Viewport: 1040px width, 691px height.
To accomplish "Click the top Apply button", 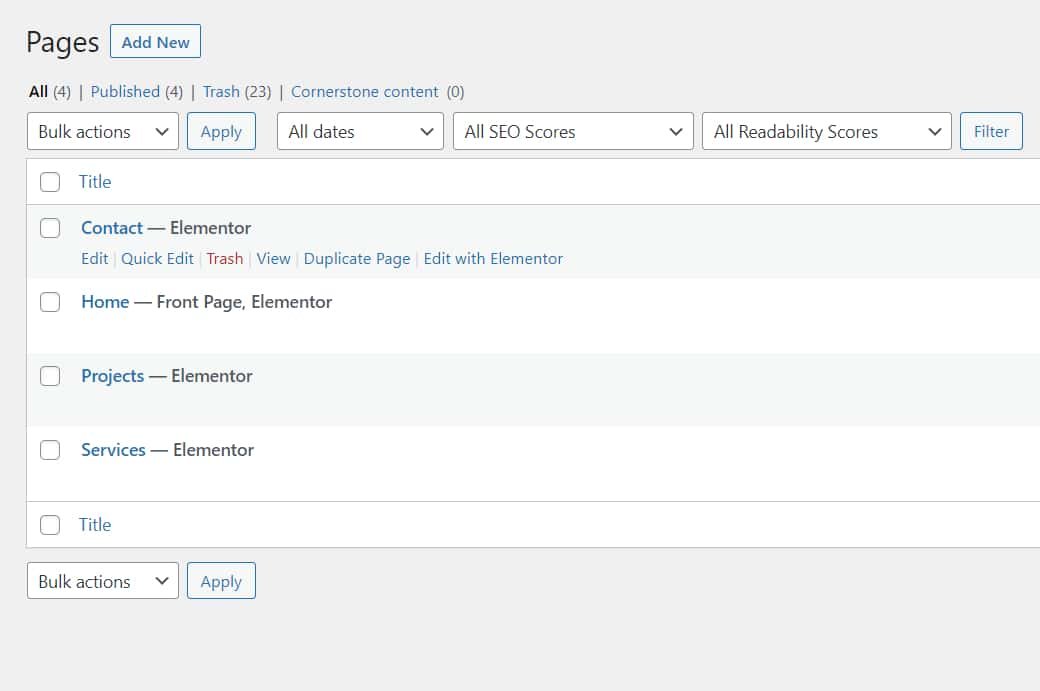I will 221,132.
